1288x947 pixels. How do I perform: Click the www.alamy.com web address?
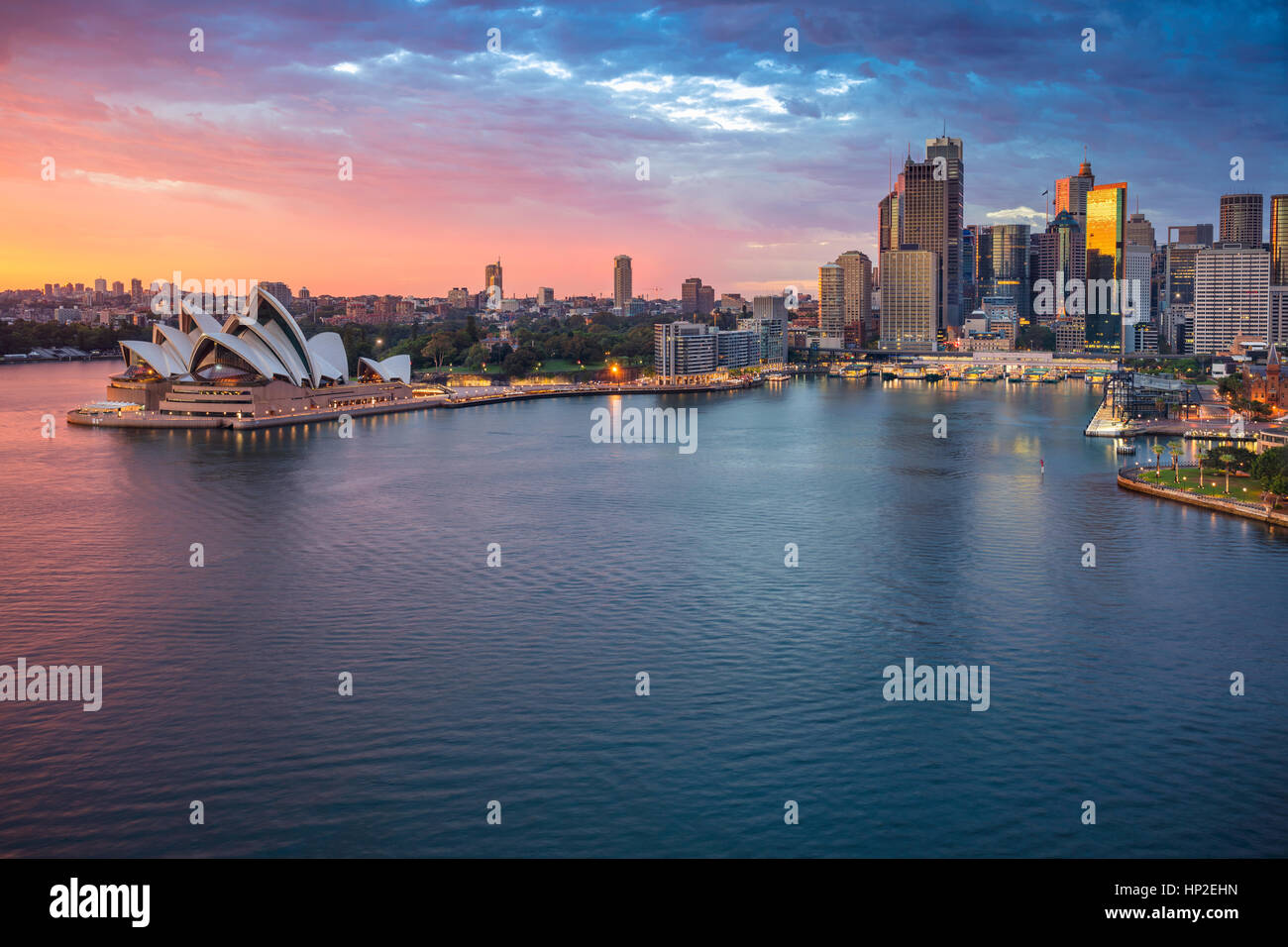pos(1171,912)
